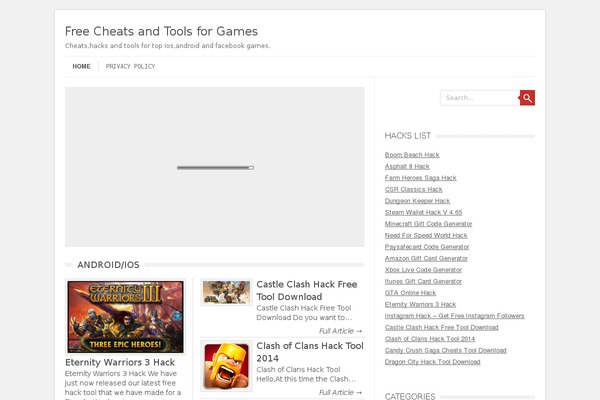Screen dimensions: 600x400
Task: Open the Clash of Clans Hack Tool 2014 sidebar link
Action: click(x=430, y=338)
